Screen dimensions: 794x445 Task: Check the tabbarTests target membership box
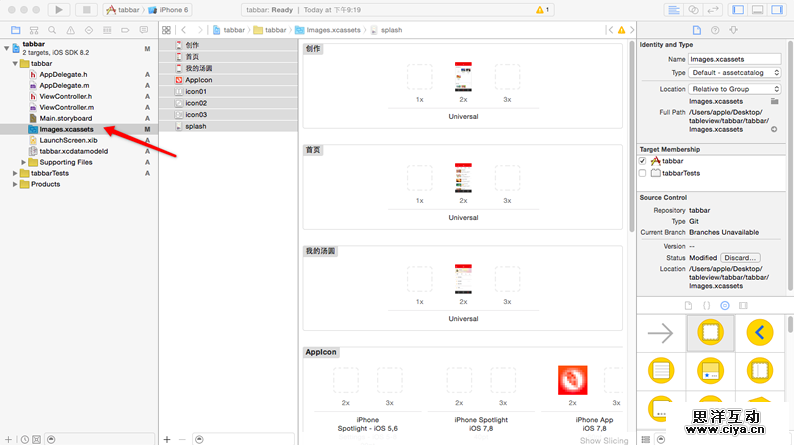pos(643,173)
